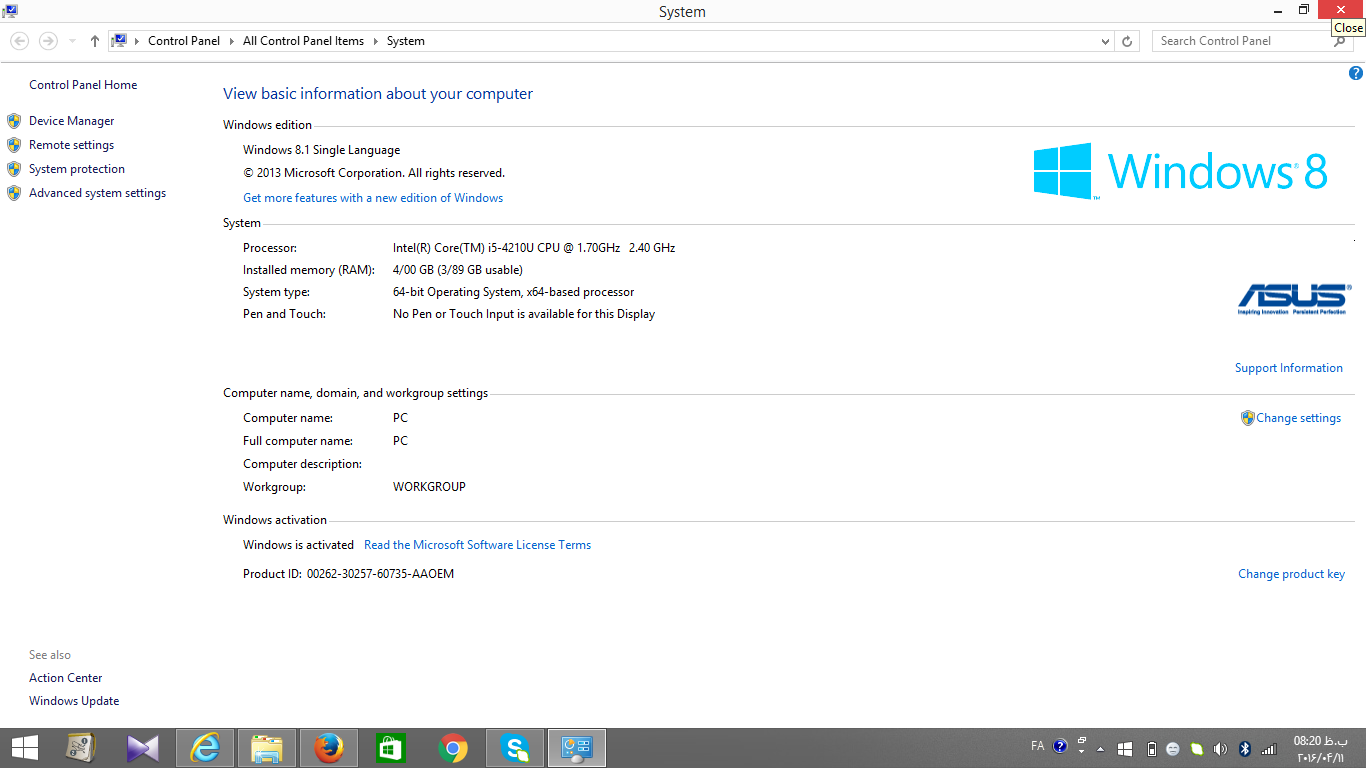Viewport: 1366px width, 768px height.
Task: Click the round face tray icon
Action: tap(1173, 748)
